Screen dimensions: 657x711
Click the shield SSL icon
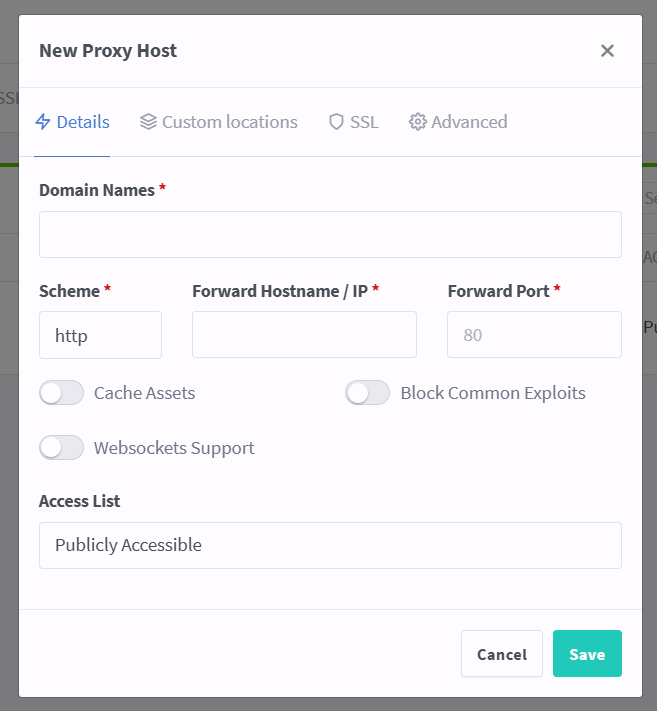pos(337,122)
